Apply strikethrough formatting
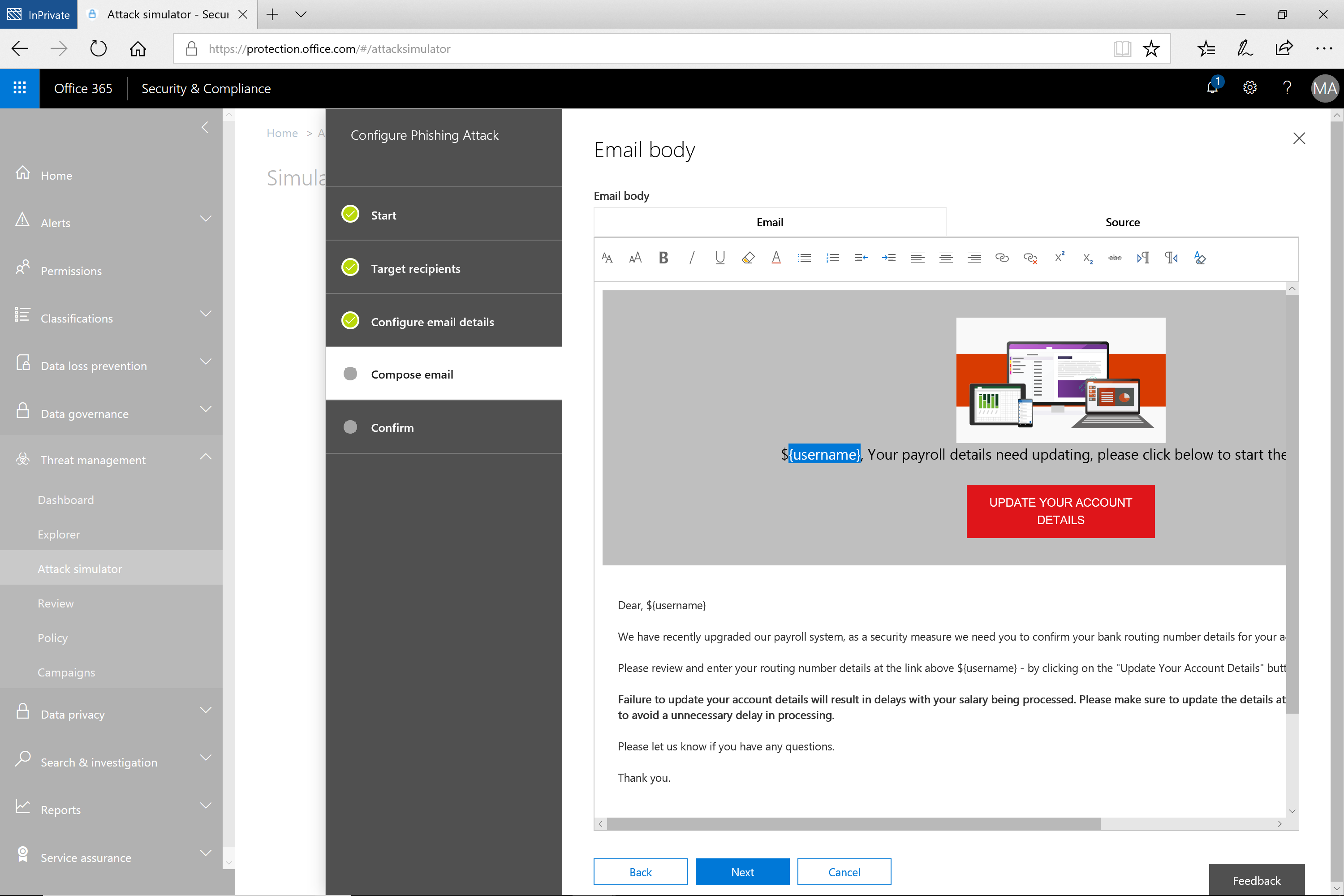Image resolution: width=1344 pixels, height=896 pixels. [1114, 258]
